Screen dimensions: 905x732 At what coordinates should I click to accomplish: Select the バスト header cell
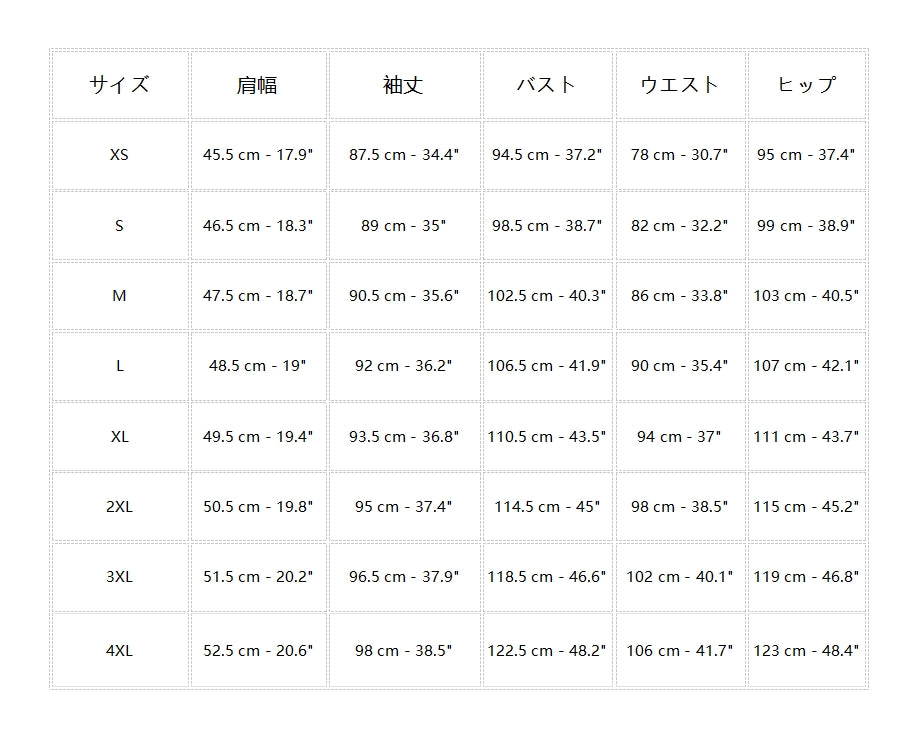546,85
